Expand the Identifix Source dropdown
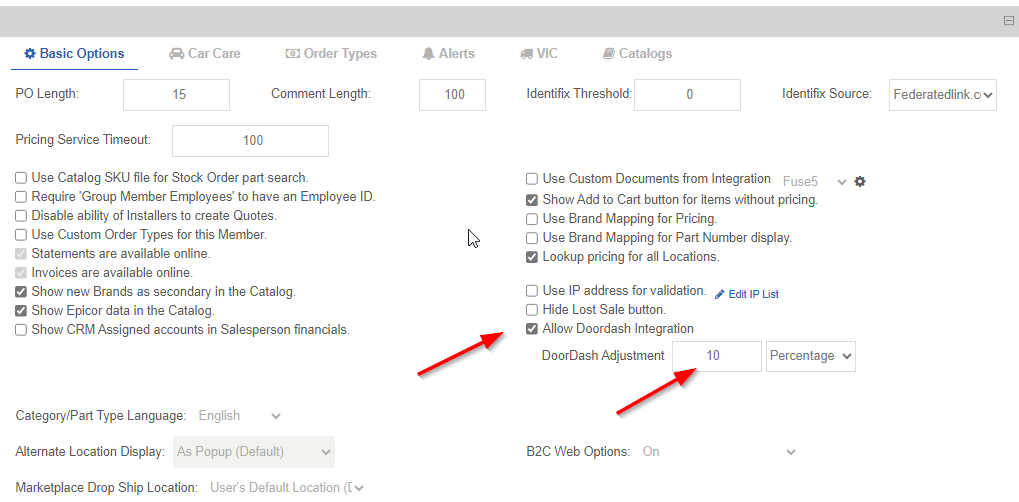Image resolution: width=1019 pixels, height=502 pixels. pos(943,95)
